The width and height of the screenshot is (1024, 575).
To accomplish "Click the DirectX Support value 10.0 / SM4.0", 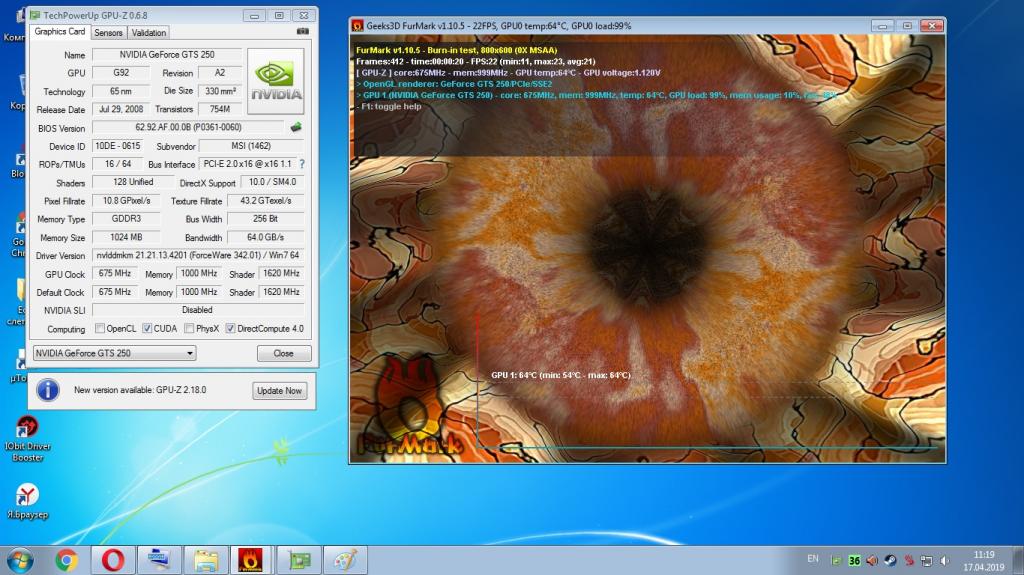I will 272,182.
